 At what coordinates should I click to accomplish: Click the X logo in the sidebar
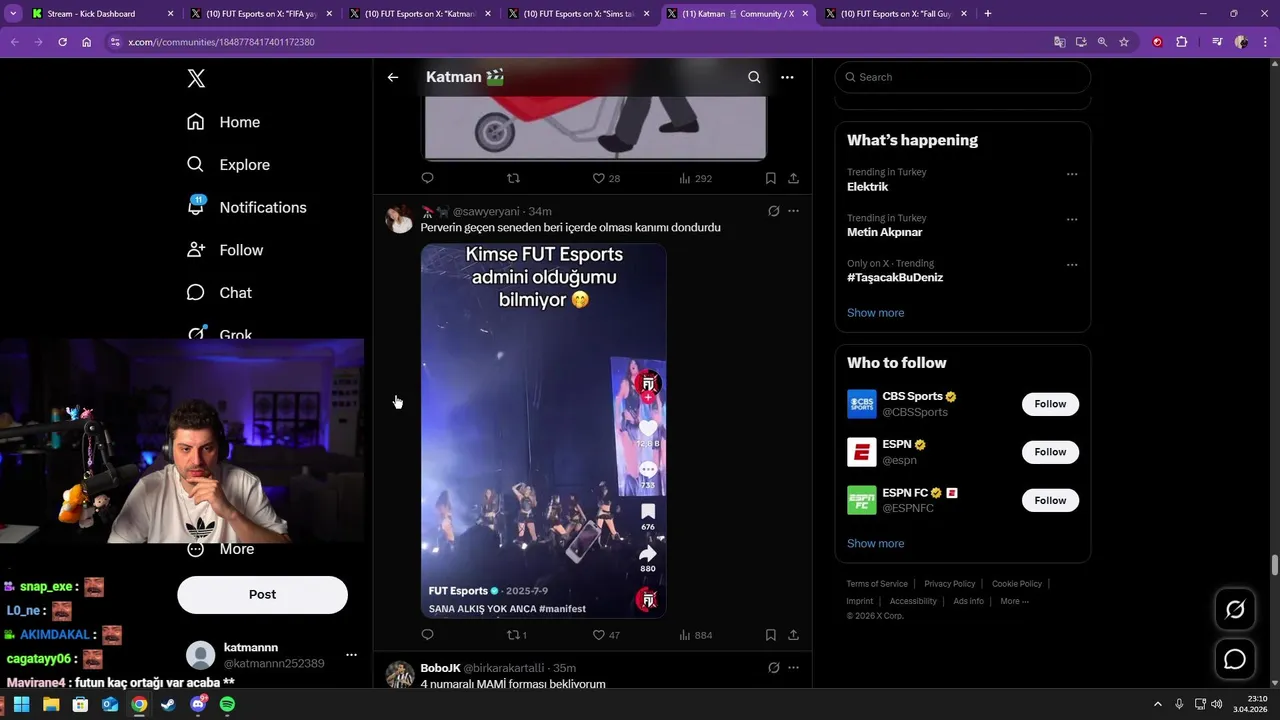[x=196, y=79]
